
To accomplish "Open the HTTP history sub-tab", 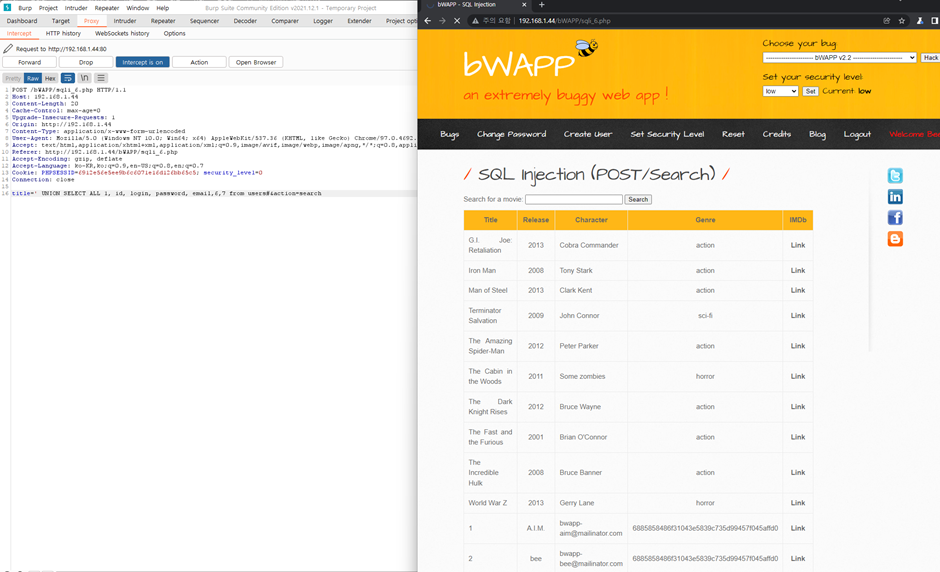I will click(63, 34).
